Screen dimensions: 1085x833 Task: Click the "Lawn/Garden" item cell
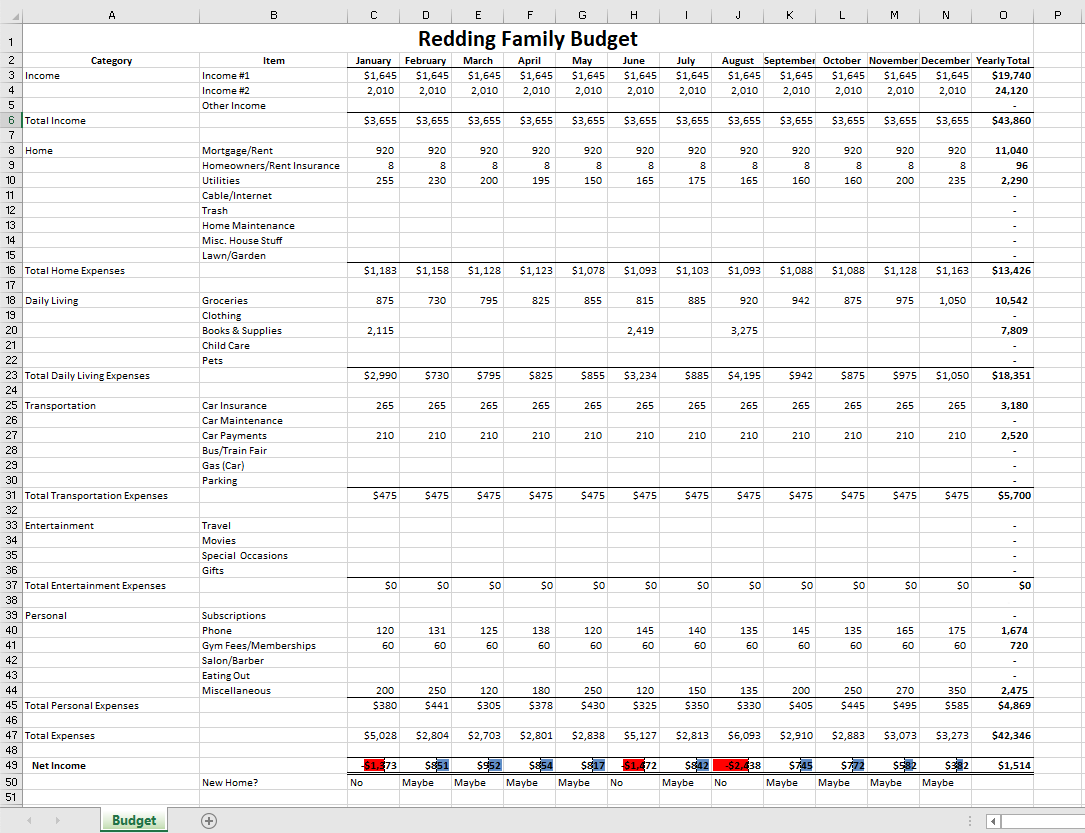[x=273, y=255]
